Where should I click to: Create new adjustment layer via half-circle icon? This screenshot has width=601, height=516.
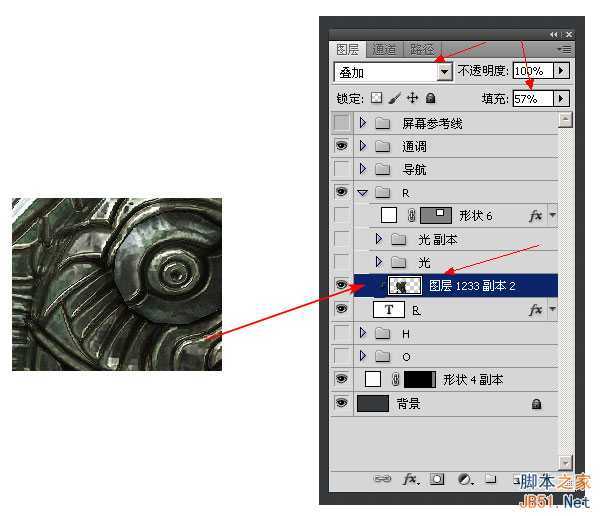click(464, 480)
